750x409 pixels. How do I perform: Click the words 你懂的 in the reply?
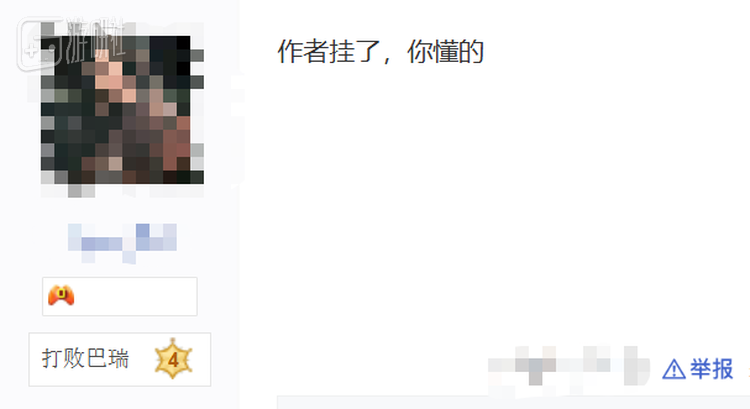coord(446,52)
